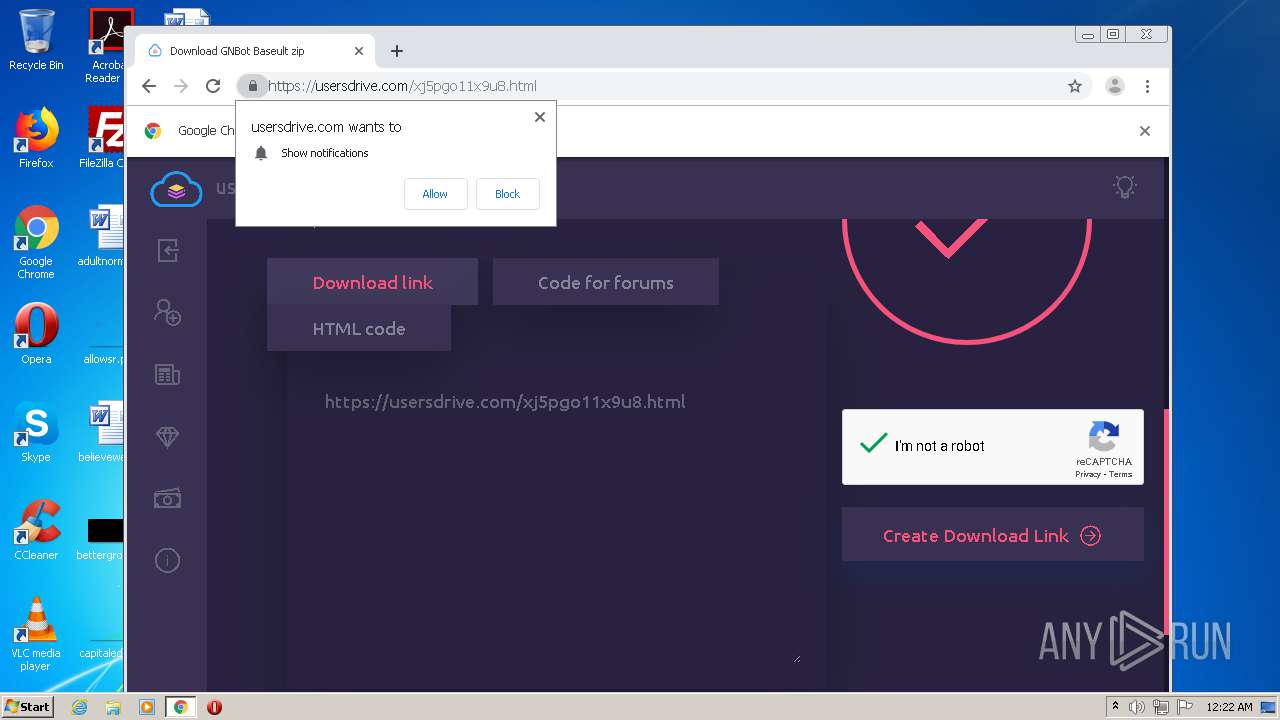
Task: Open media player taskbar icon
Action: tap(147, 707)
